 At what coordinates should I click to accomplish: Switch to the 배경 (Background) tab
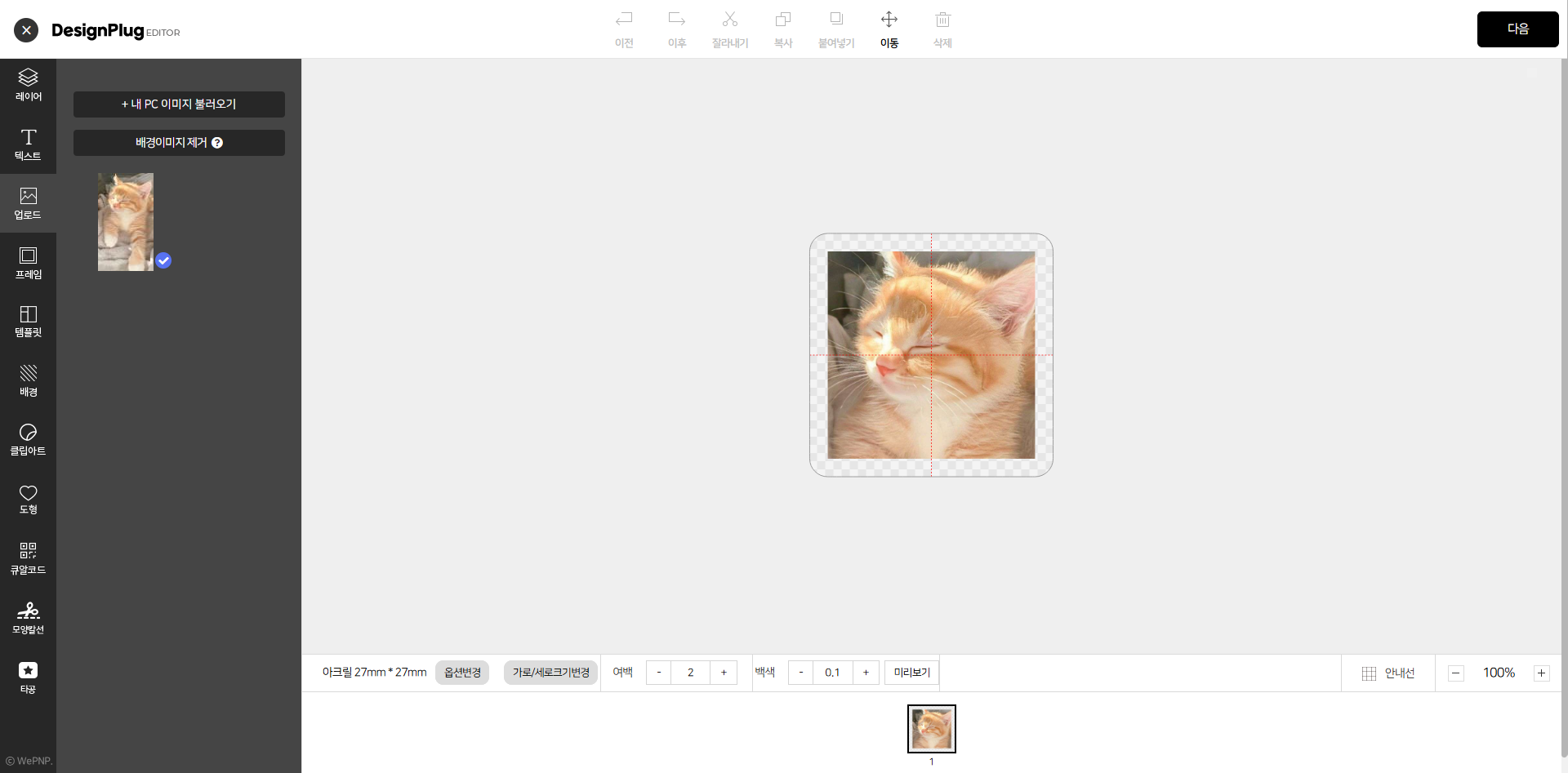[x=28, y=380]
